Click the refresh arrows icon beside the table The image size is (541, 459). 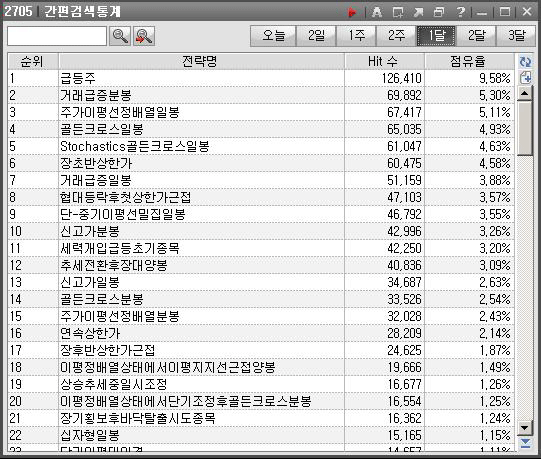pos(525,62)
